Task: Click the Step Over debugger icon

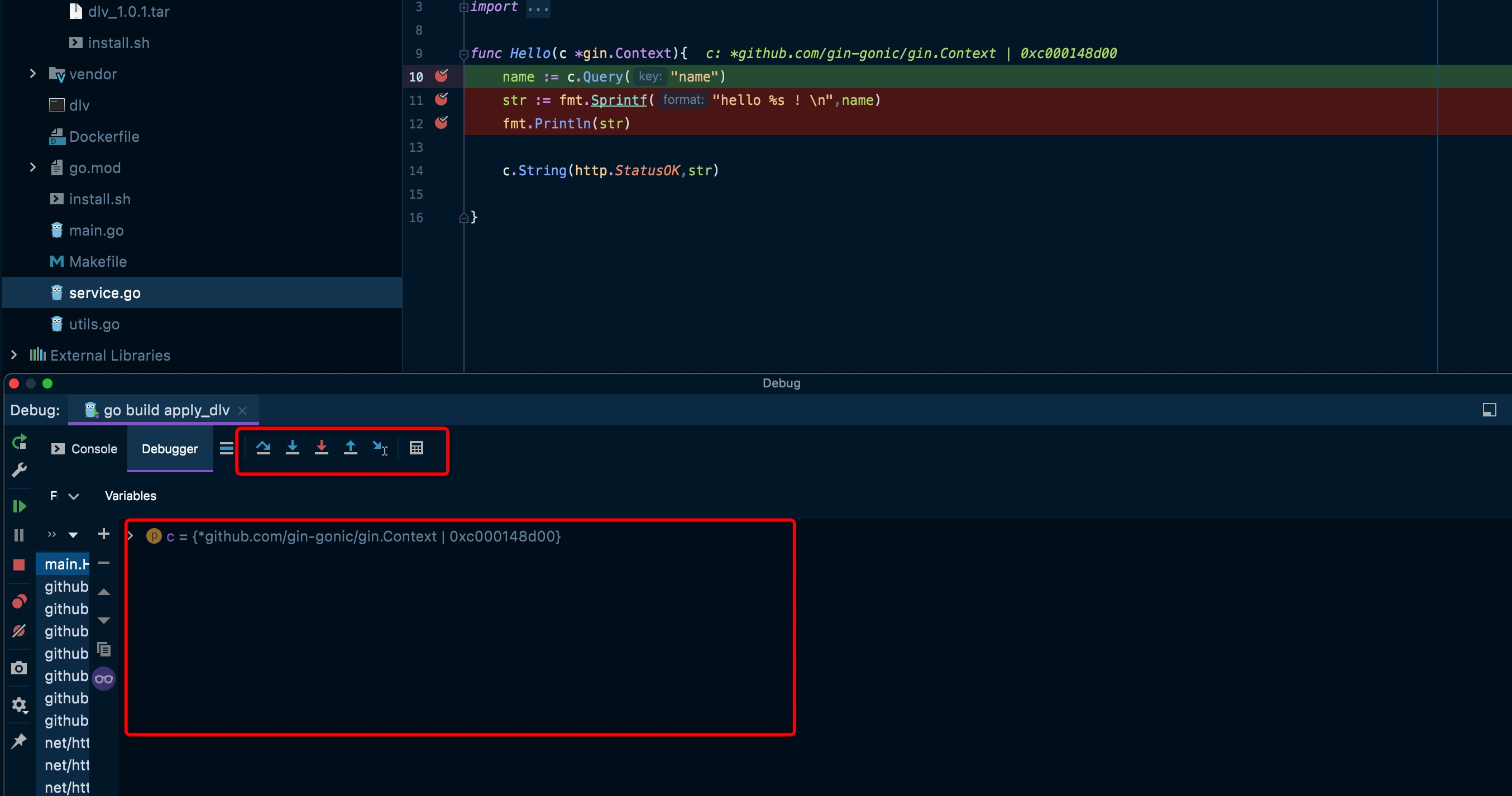Action: 263,448
